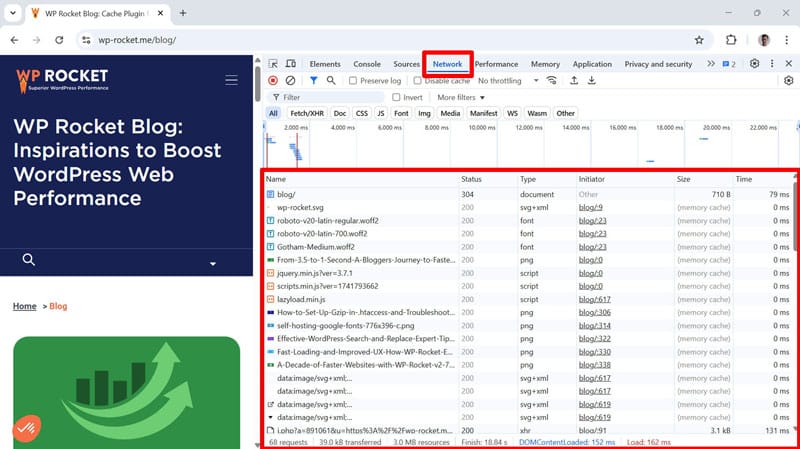Expand the More filters dropdown

[461, 97]
